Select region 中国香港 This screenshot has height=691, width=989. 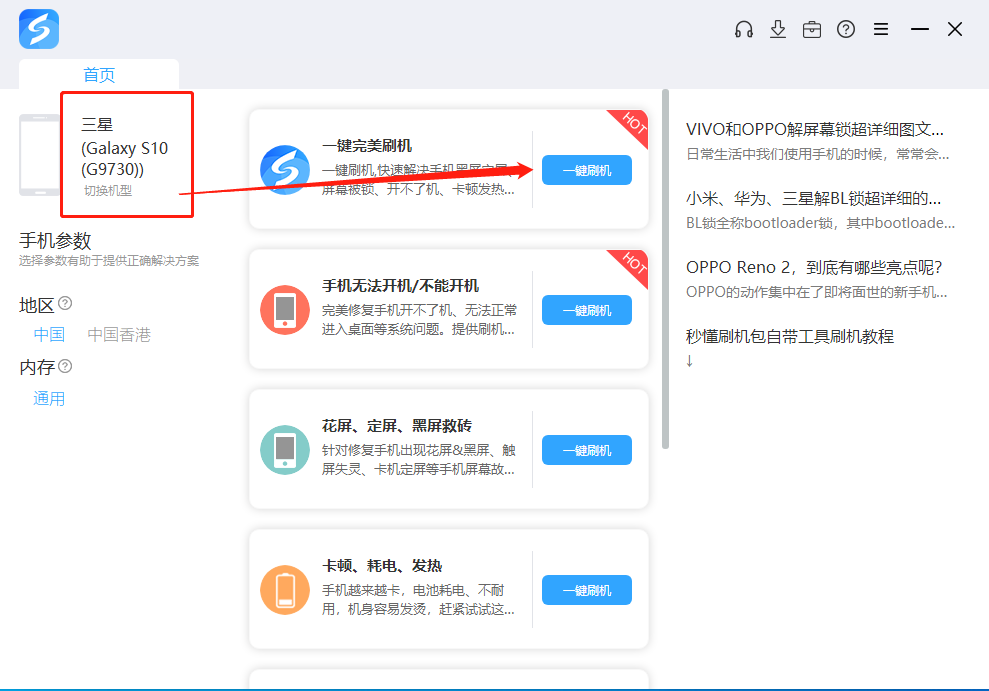pyautogui.click(x=119, y=334)
